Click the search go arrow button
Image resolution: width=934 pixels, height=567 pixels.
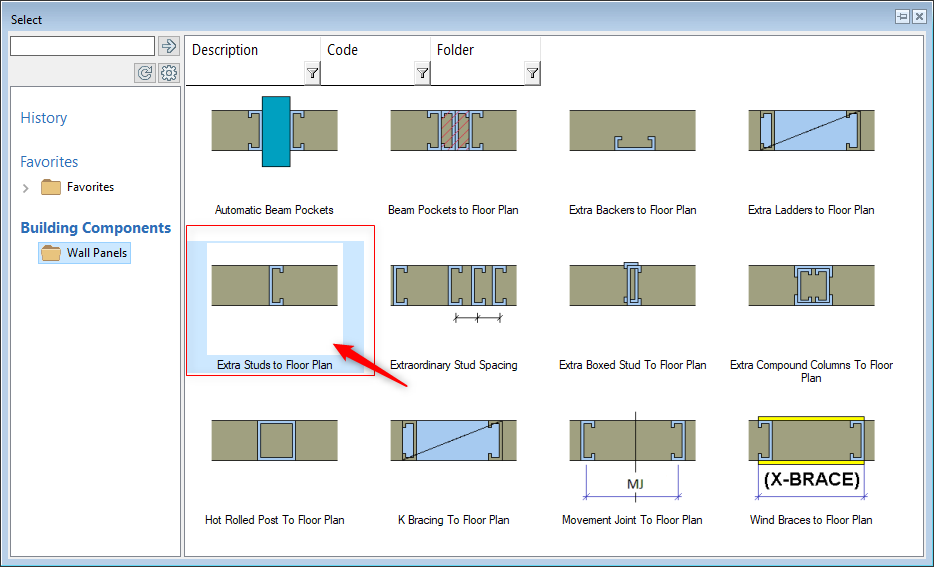168,46
